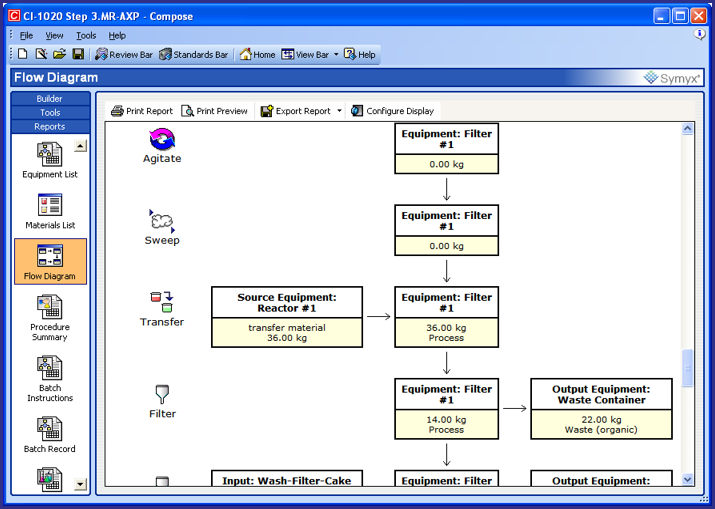Open the Materials List report

49,211
